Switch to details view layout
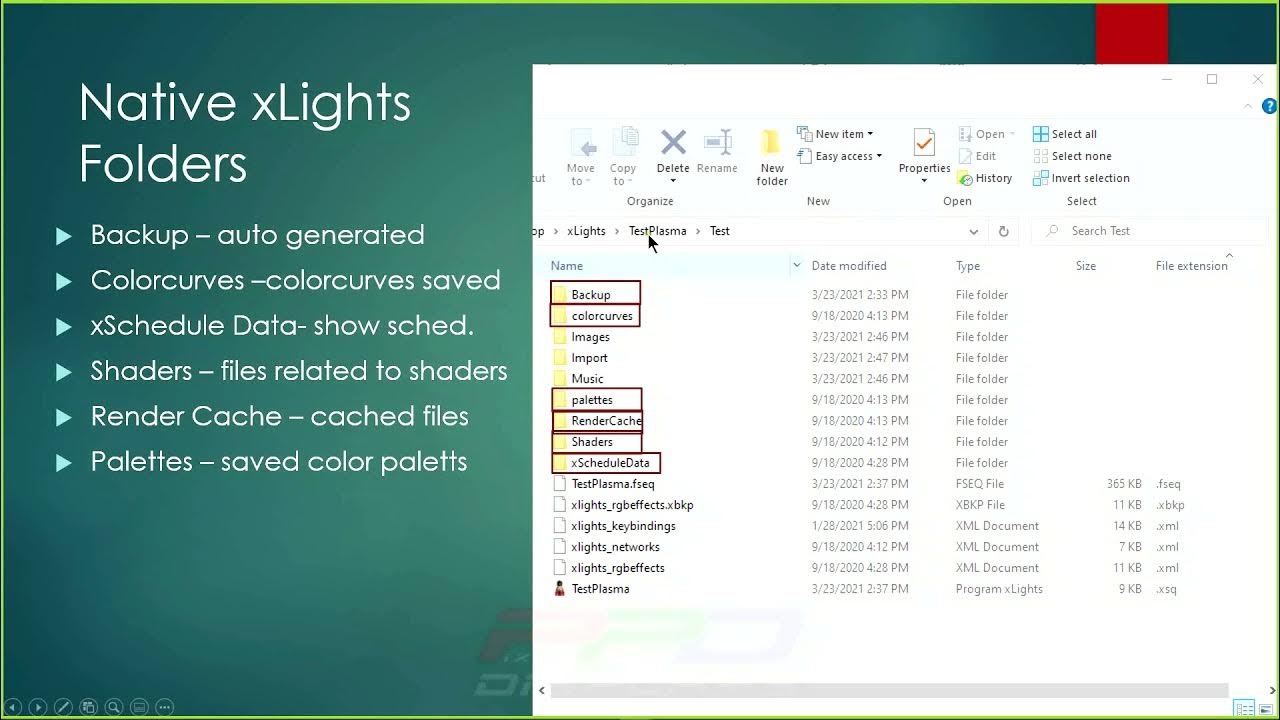 coord(1244,709)
